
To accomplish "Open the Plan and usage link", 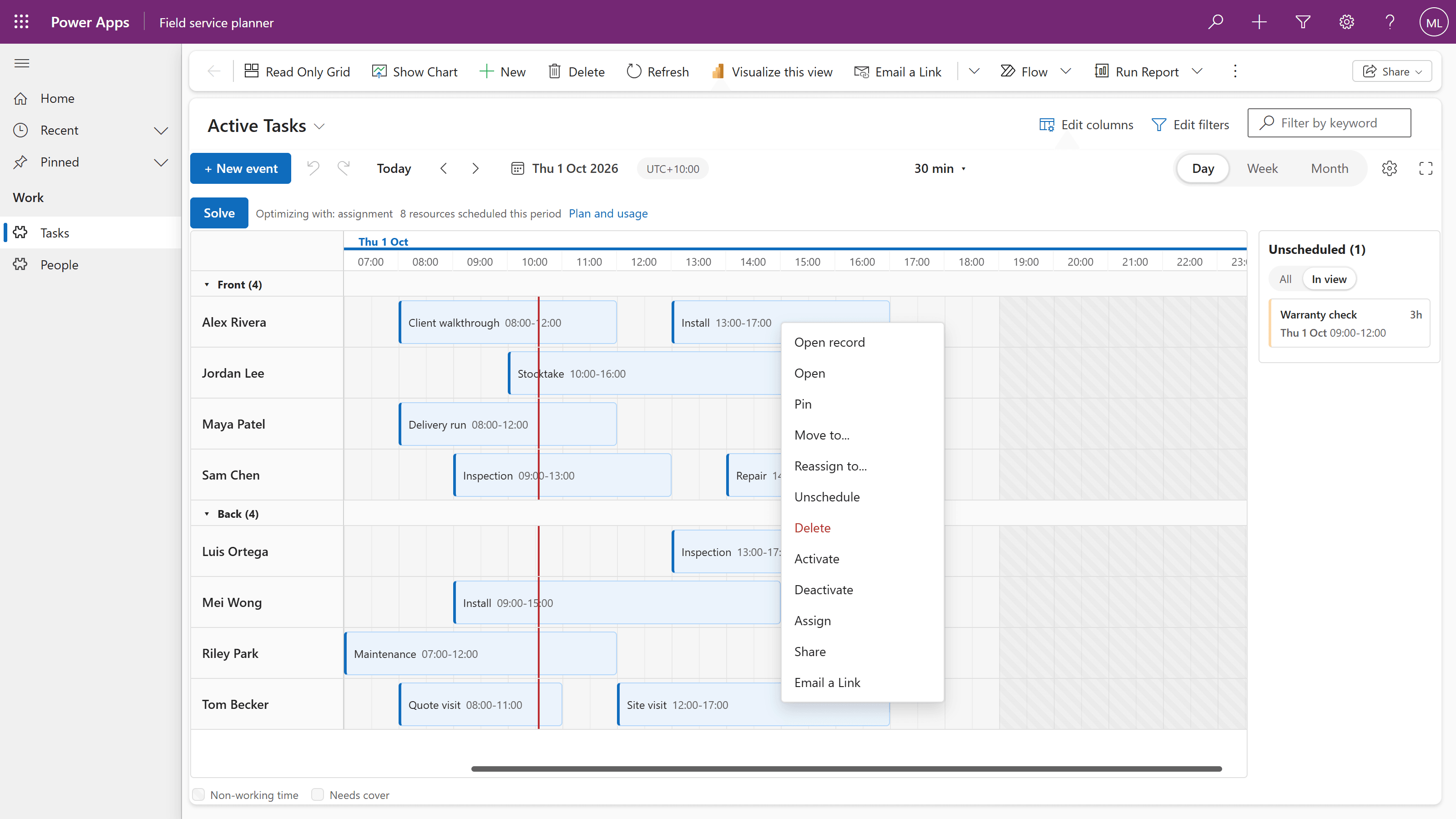I will tap(608, 214).
